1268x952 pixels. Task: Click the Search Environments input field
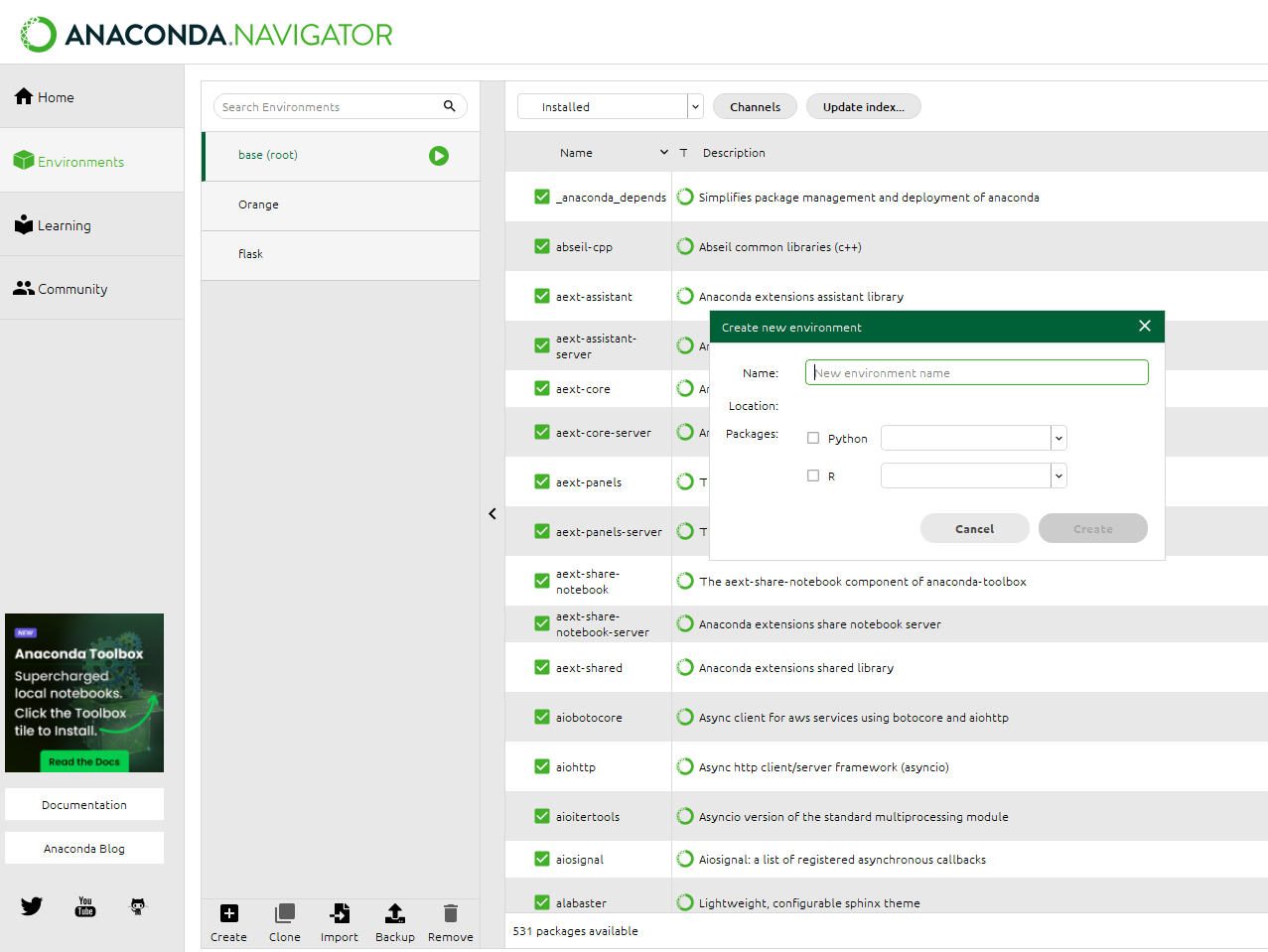tap(341, 106)
